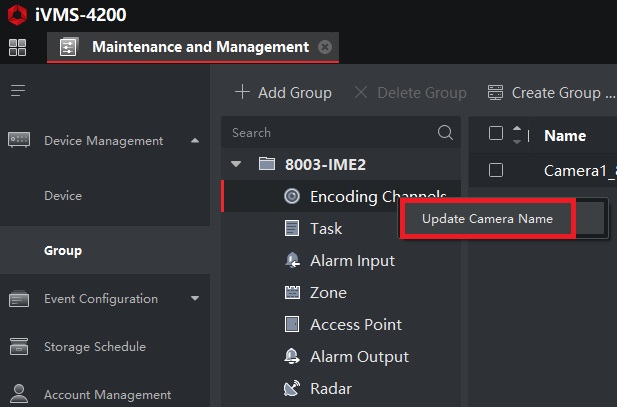
Task: Click the Delete Group button
Action: 410,92
